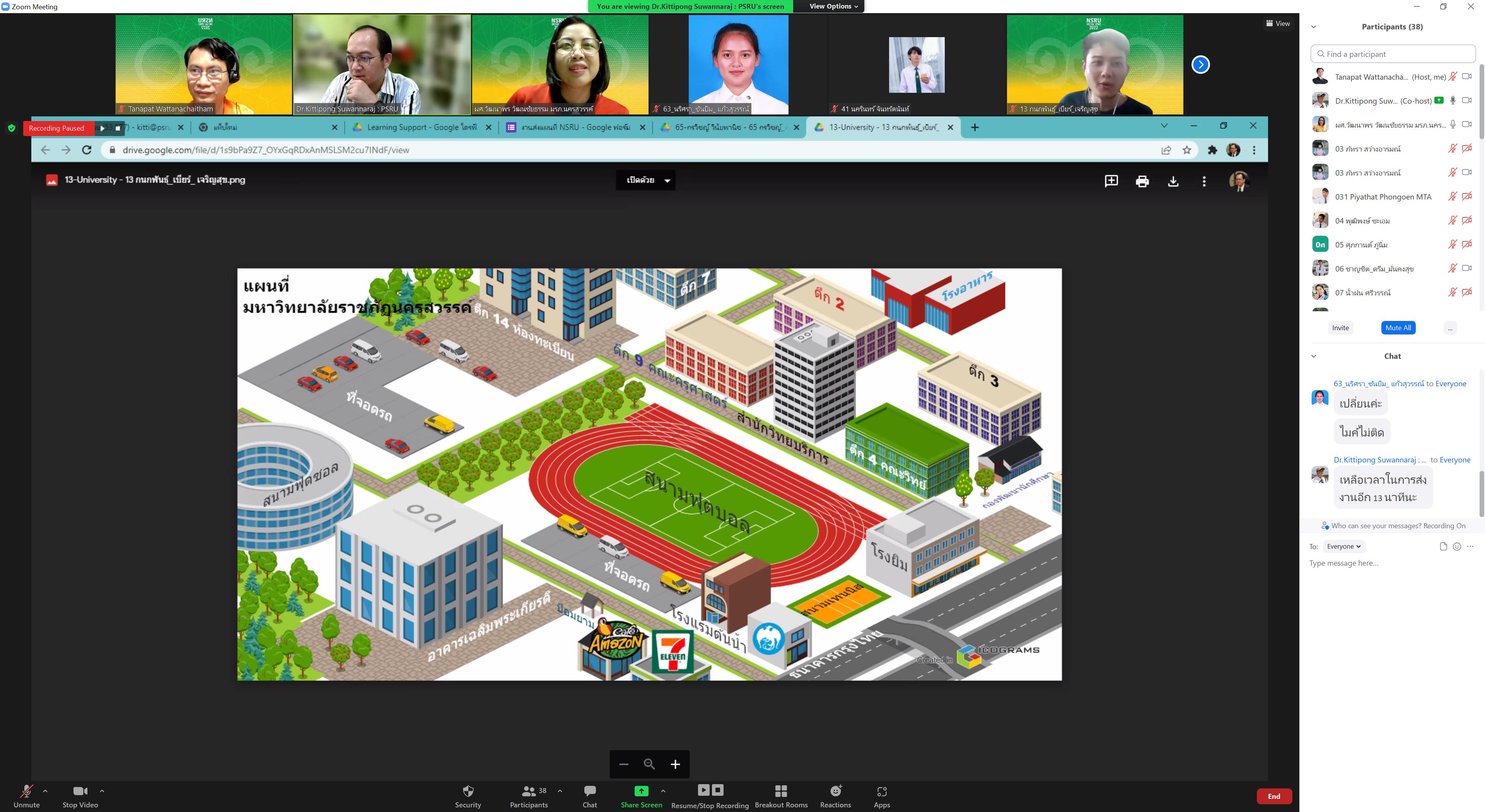1485x812 pixels.
Task: Click the Stop recording square icon
Action: coord(718,790)
